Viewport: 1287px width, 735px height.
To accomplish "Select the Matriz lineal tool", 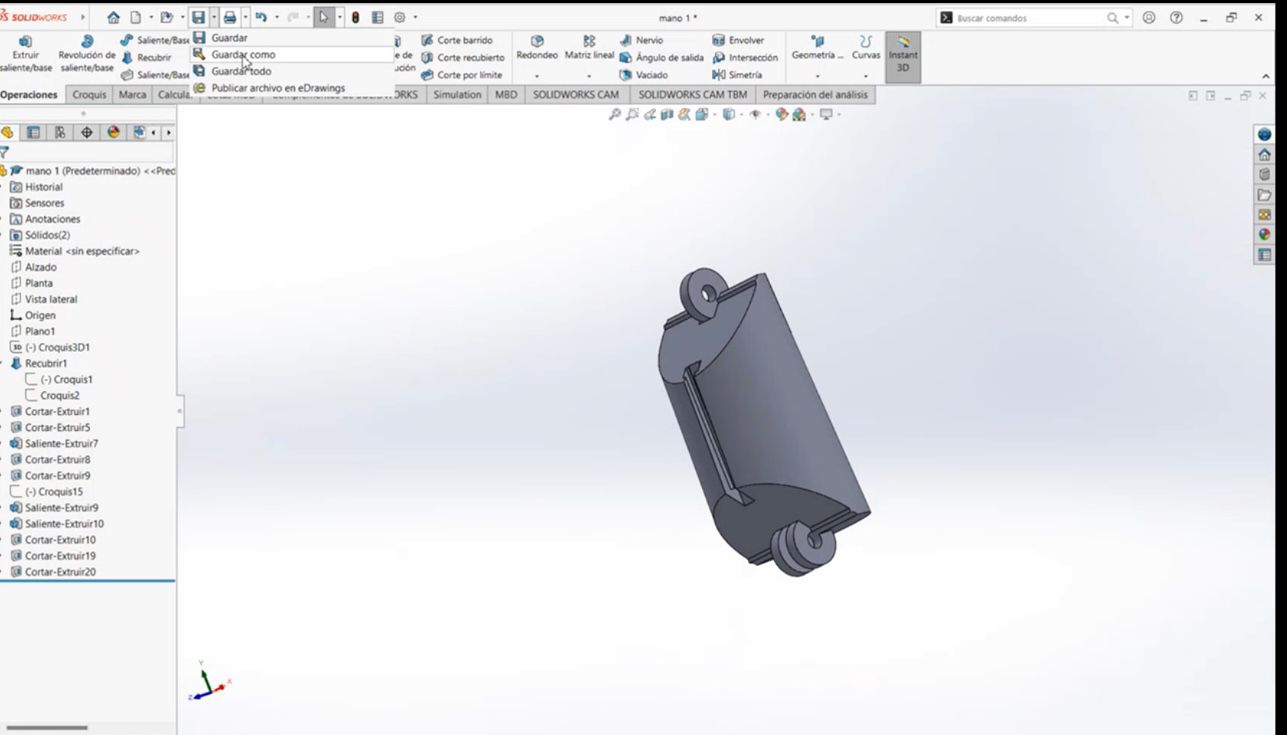I will click(x=589, y=47).
